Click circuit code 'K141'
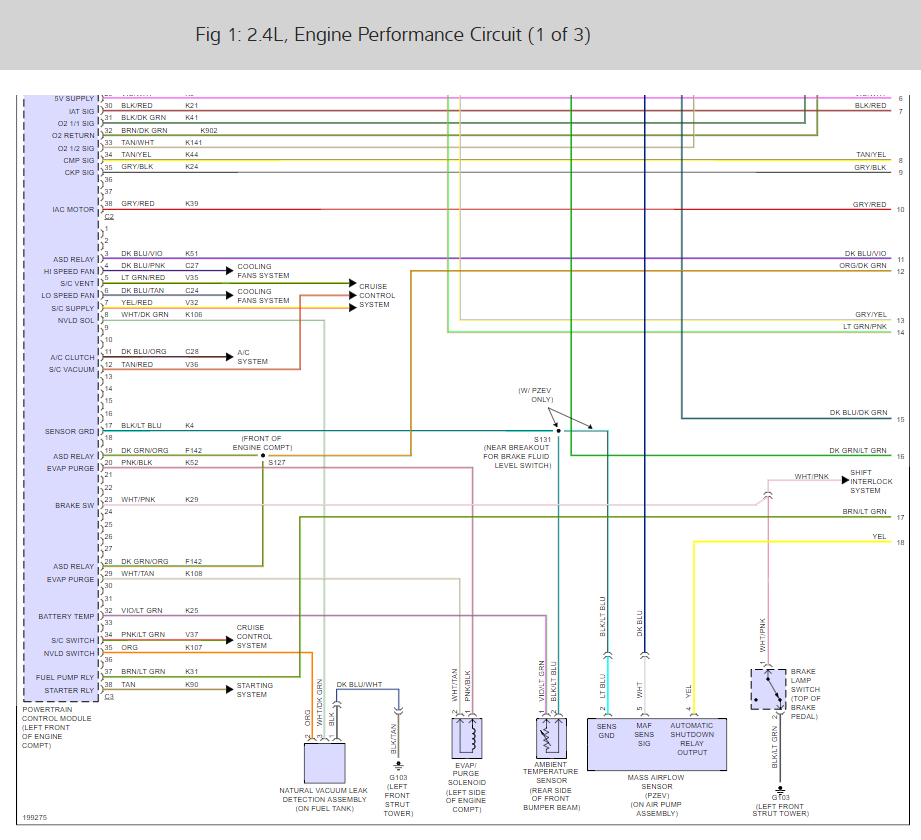This screenshot has width=921, height=840. tap(194, 143)
